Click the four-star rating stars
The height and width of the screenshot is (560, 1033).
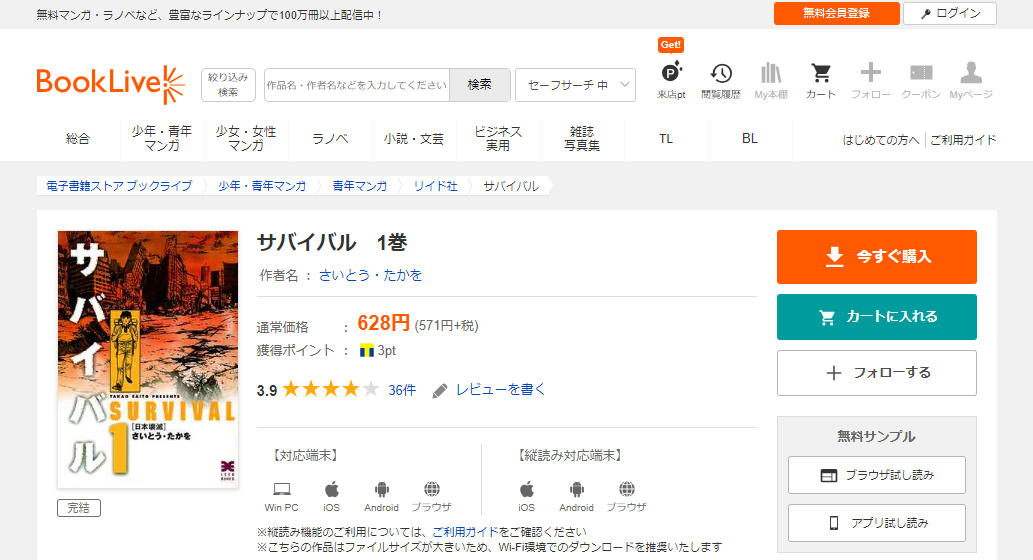tap(330, 390)
